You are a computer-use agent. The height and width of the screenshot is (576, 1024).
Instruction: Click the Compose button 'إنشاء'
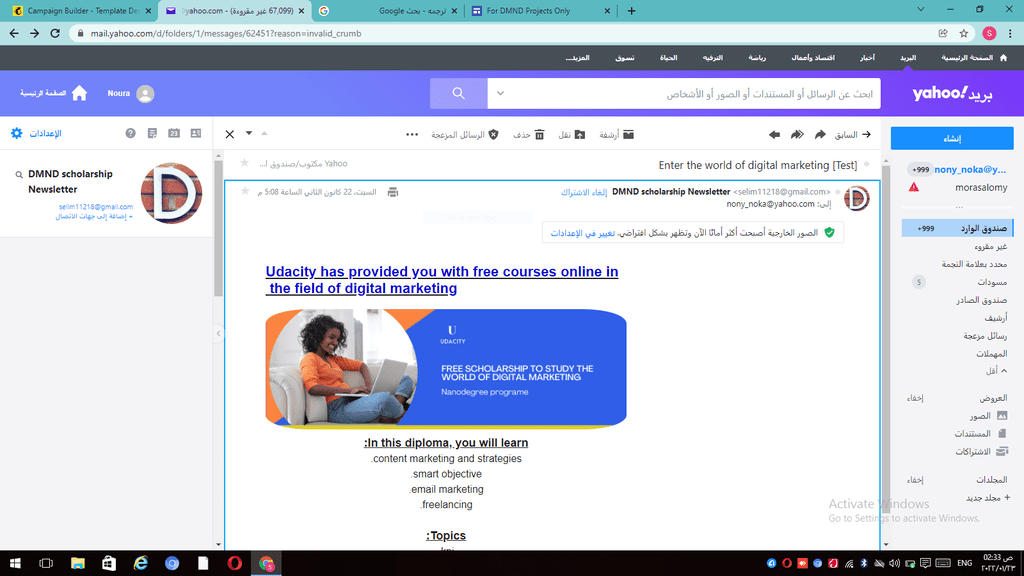point(952,138)
